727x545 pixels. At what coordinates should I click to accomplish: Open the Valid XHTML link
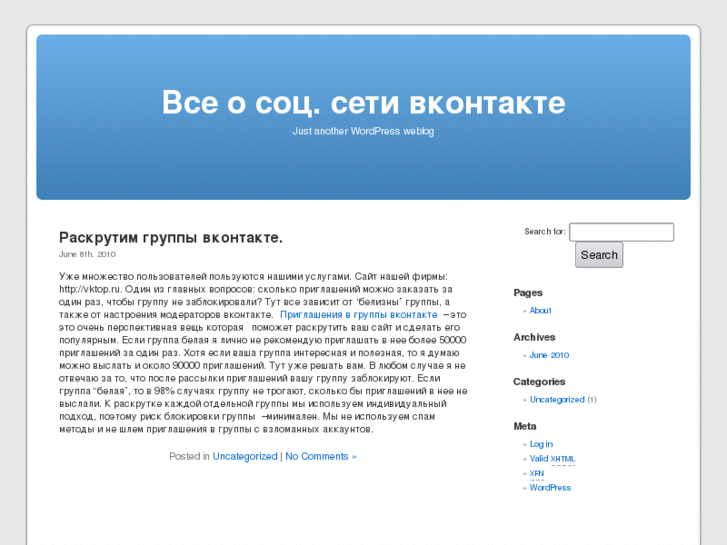point(552,459)
